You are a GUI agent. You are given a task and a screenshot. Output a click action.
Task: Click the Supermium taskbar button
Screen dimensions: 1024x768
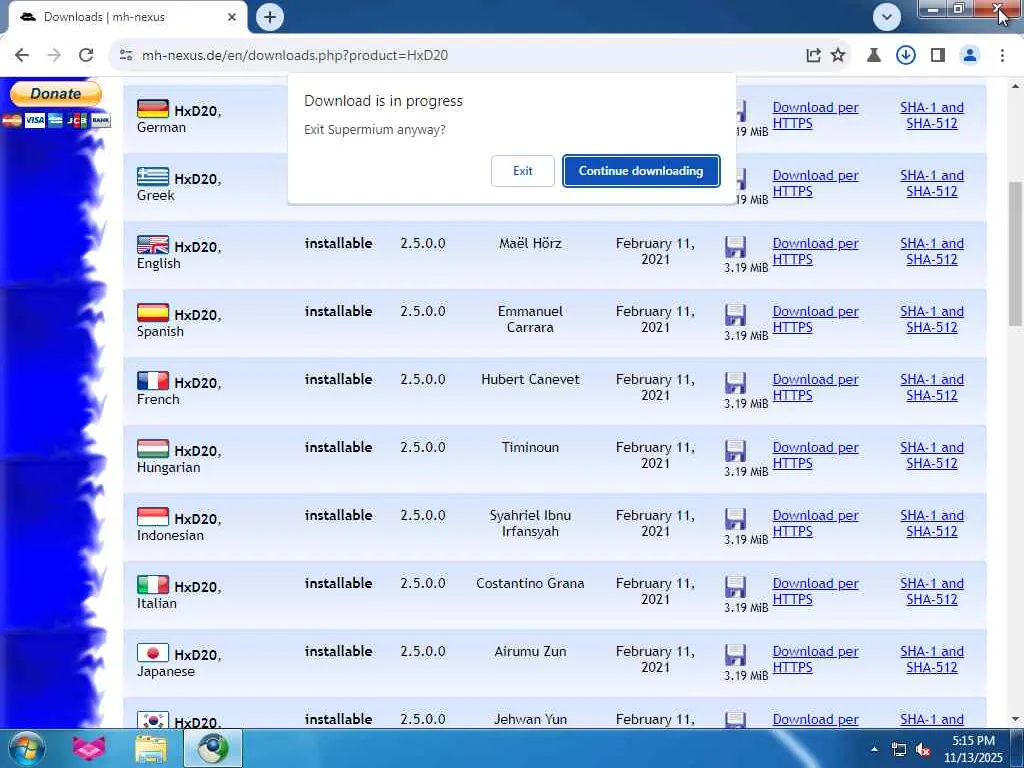[x=213, y=748]
